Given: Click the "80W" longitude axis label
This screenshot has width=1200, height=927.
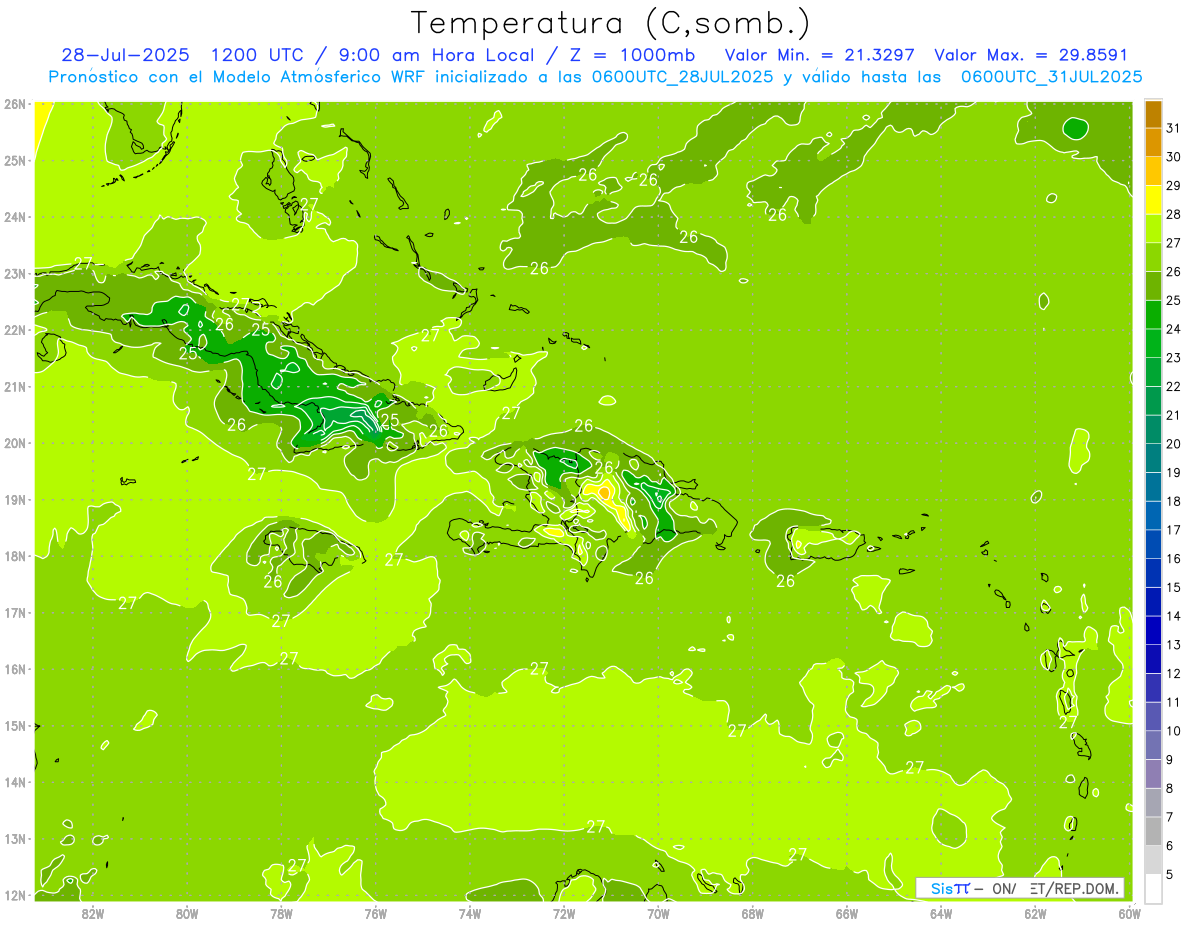Looking at the screenshot, I should [186, 913].
